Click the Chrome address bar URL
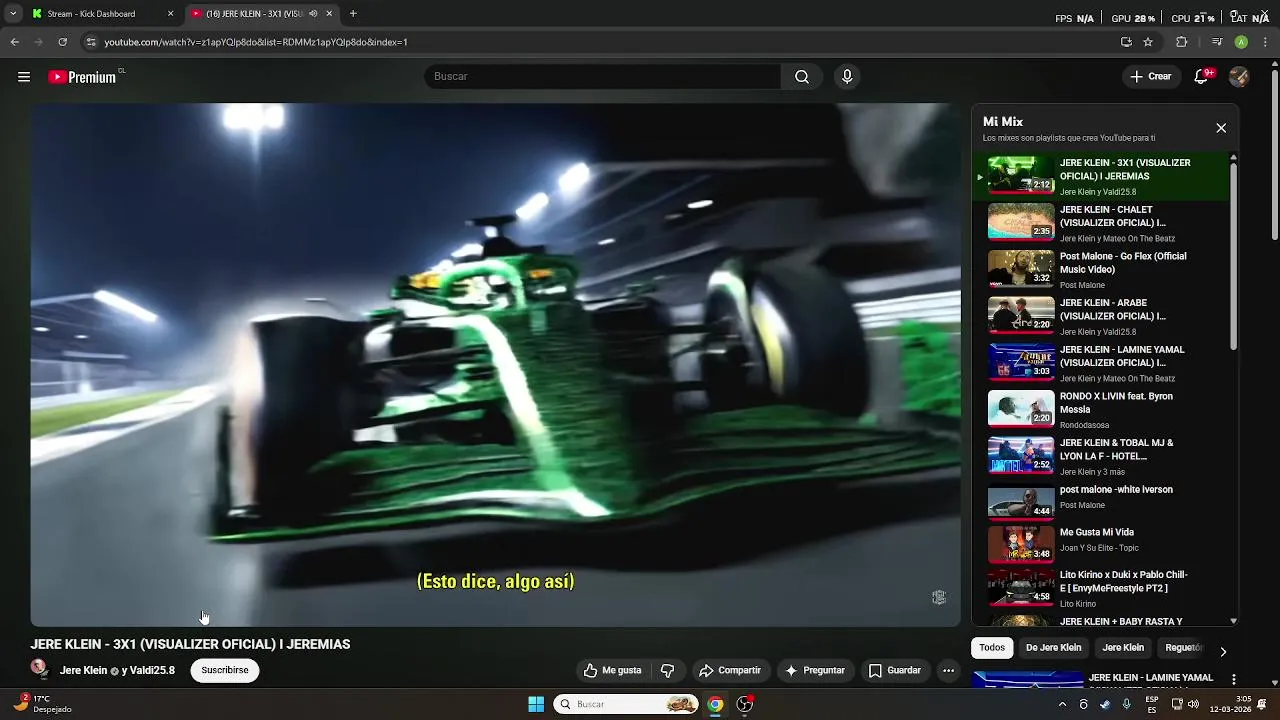This screenshot has height=720, width=1280. click(x=256, y=42)
